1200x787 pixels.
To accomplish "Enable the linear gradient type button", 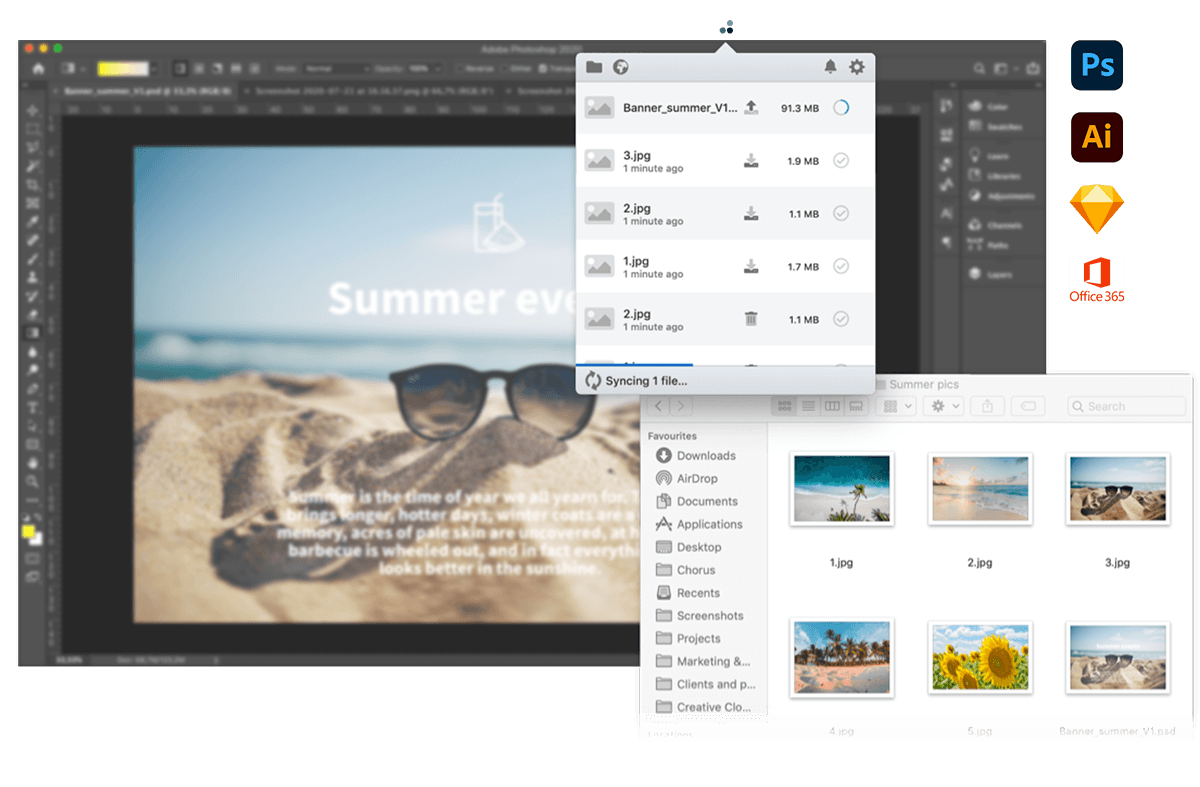I will [181, 69].
